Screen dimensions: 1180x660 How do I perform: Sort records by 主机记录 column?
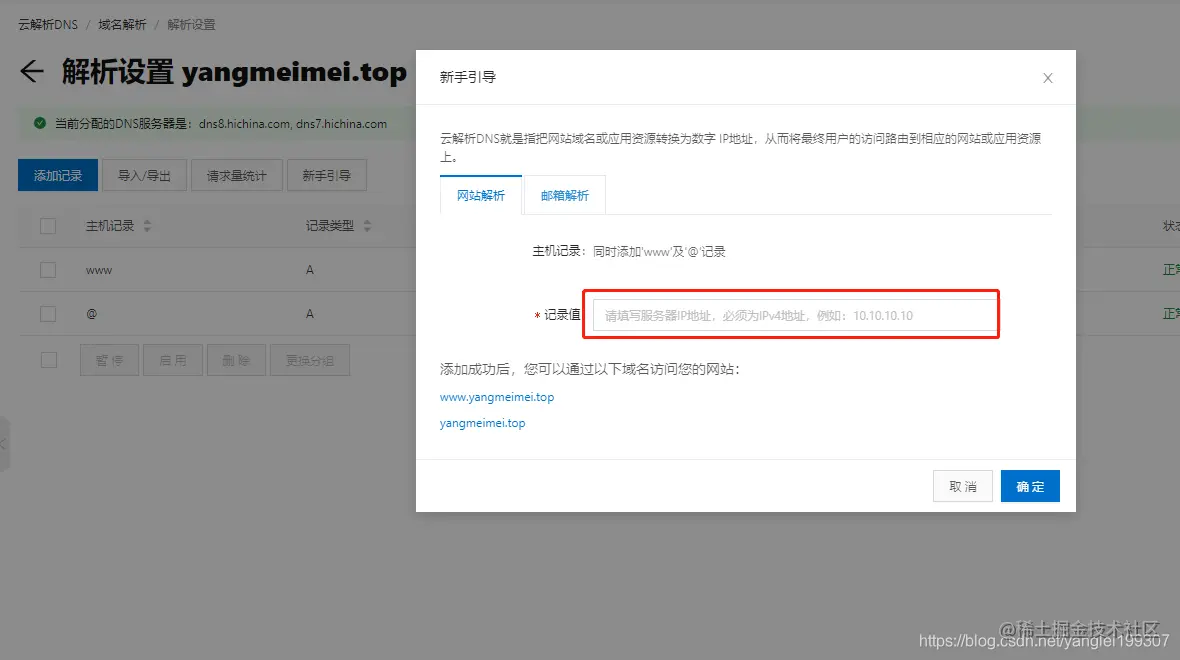click(x=146, y=225)
